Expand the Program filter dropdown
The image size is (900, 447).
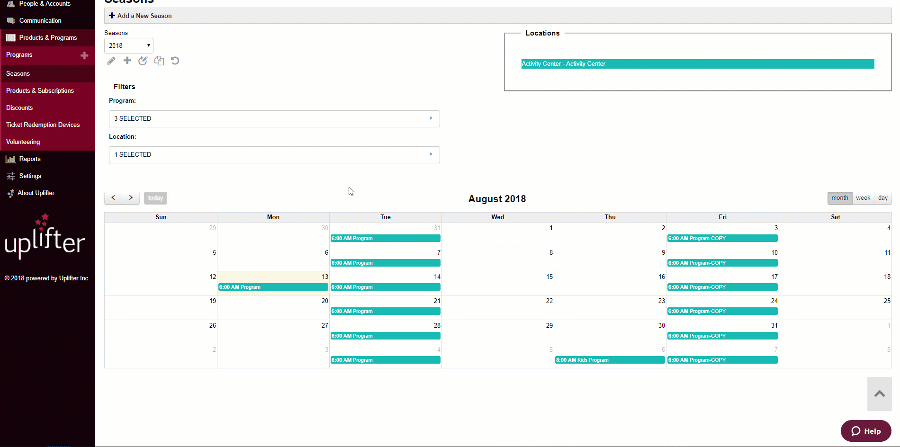pos(274,119)
